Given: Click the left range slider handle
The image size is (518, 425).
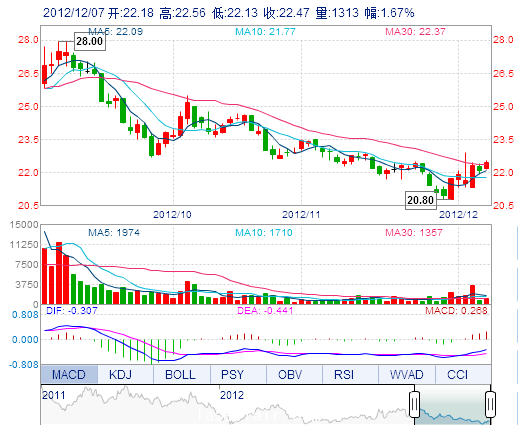Looking at the screenshot, I should [x=414, y=404].
